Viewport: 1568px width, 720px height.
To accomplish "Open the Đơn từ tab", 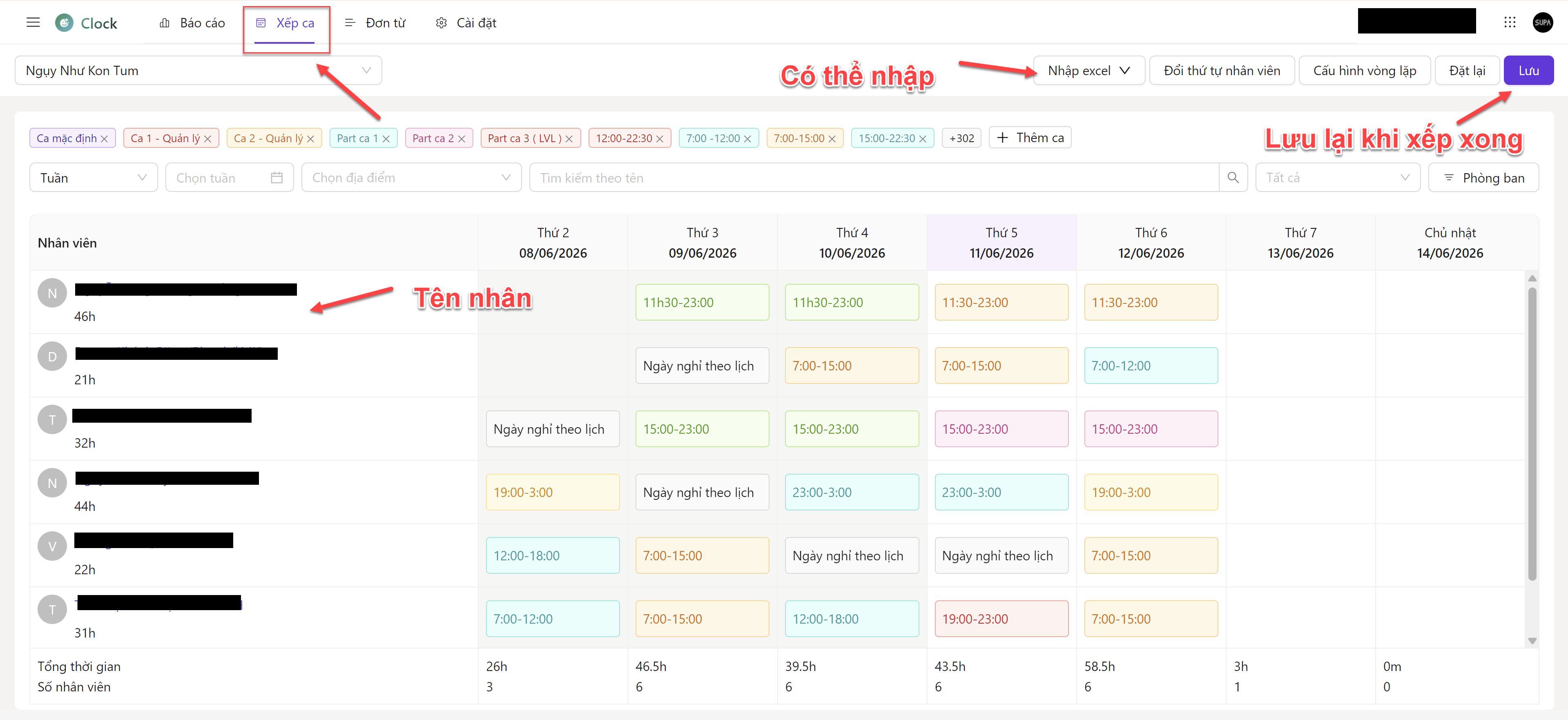I will (375, 23).
